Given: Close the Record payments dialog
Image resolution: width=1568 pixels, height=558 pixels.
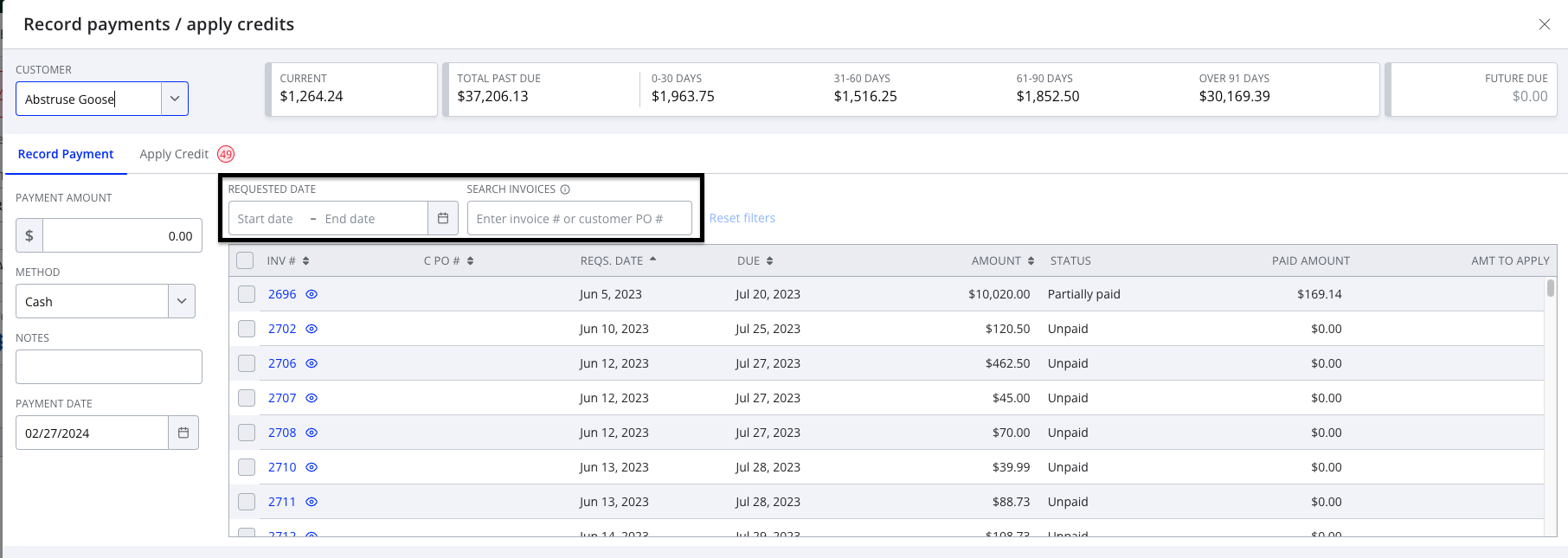Looking at the screenshot, I should 1545,24.
